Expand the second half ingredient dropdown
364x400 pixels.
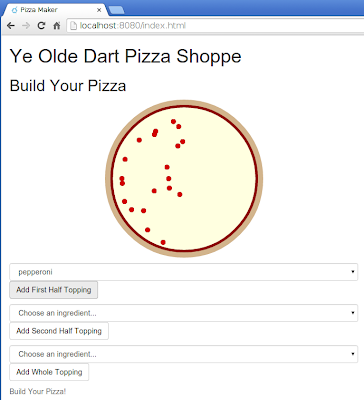(184, 313)
